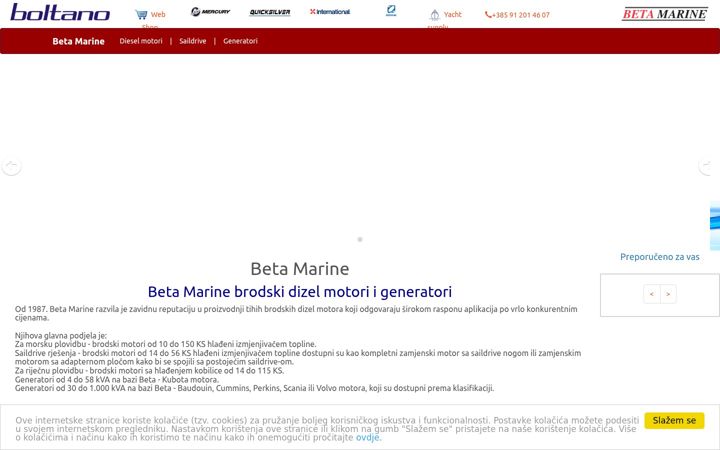
Task: Open the Mercury brand logo
Action: (x=210, y=11)
